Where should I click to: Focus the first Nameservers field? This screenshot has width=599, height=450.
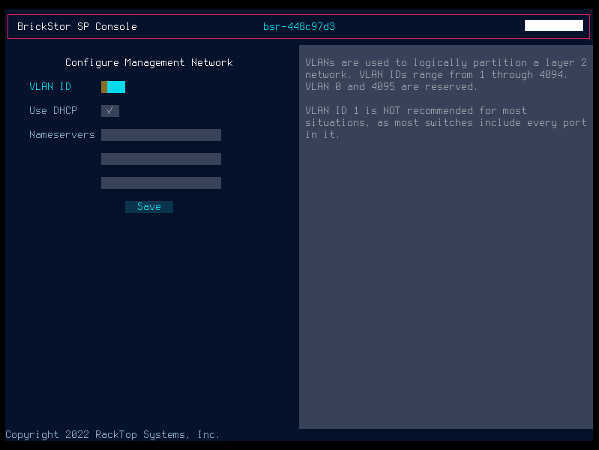coord(161,135)
